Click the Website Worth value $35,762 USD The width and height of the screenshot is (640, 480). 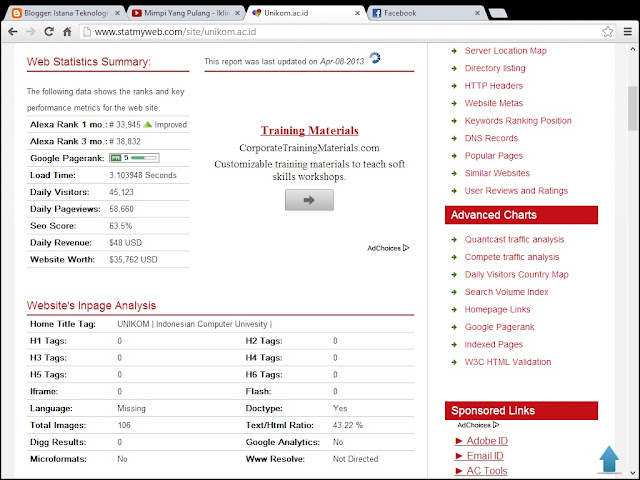(133, 260)
